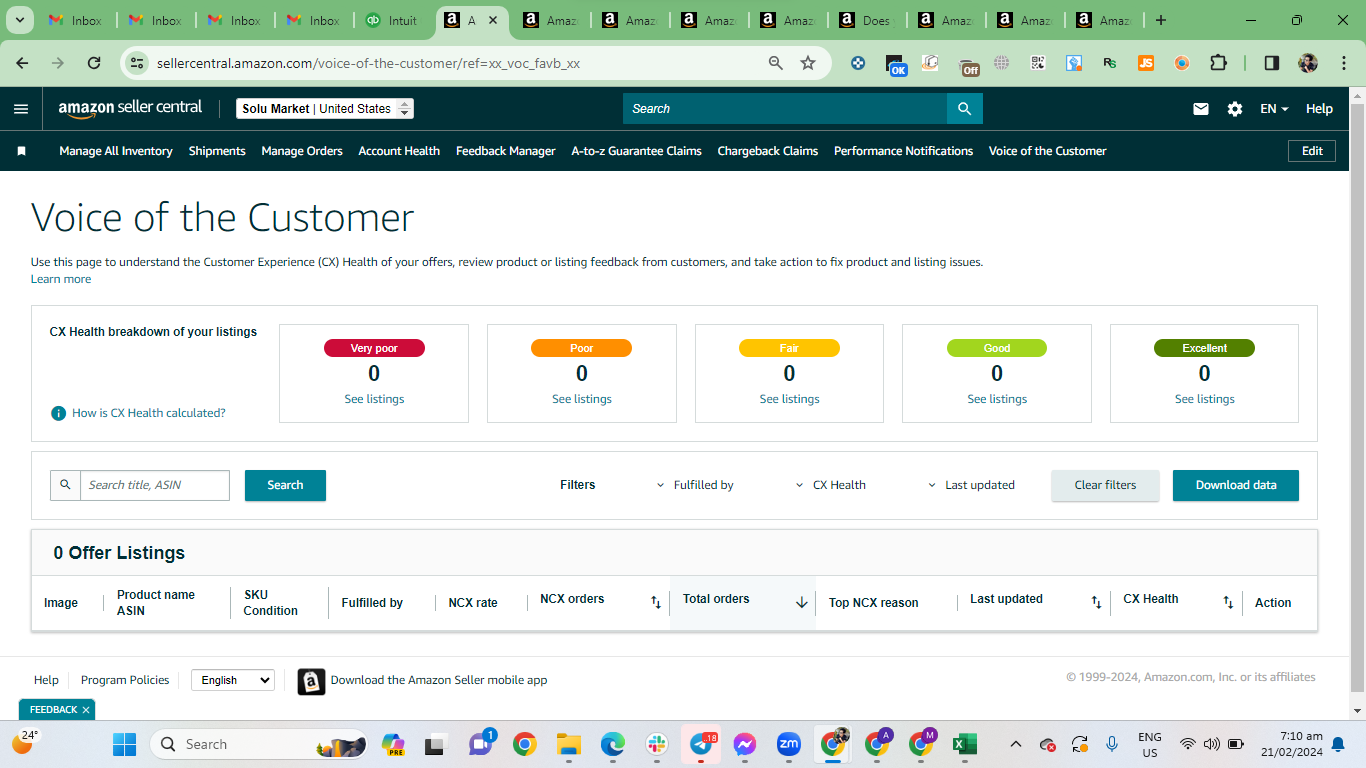Screen dimensions: 1366x768
Task: Expand the Last updated filter
Action: (x=971, y=485)
